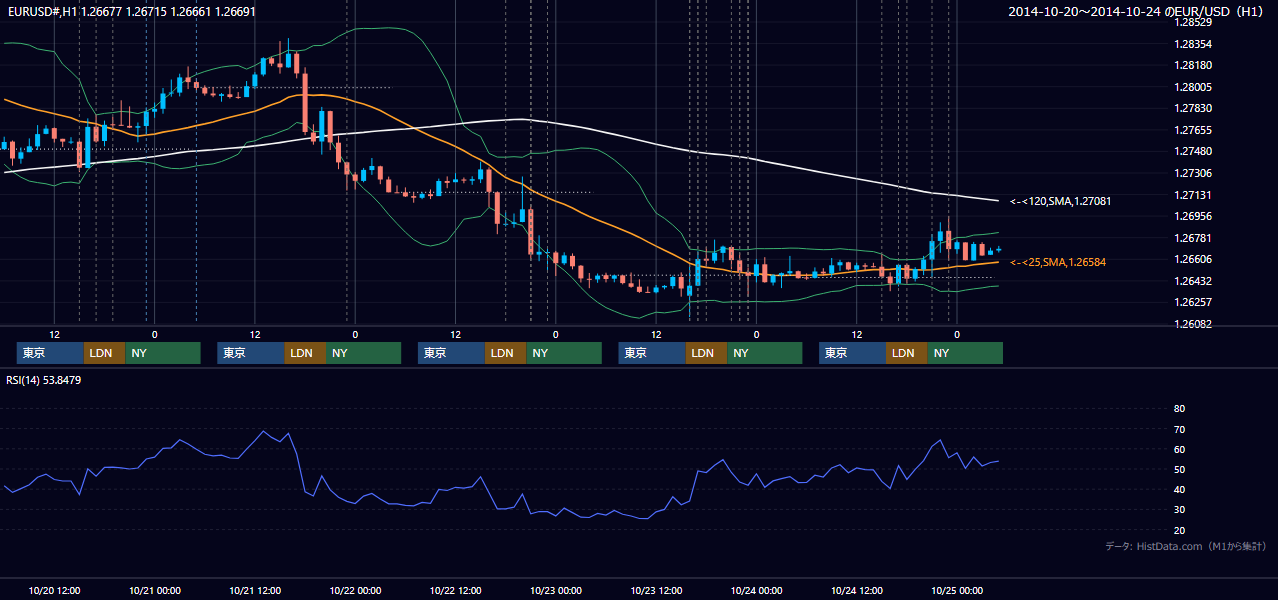1278x600 pixels.
Task: Click the 10/23 12:00 time axis label
Action: pyautogui.click(x=657, y=590)
